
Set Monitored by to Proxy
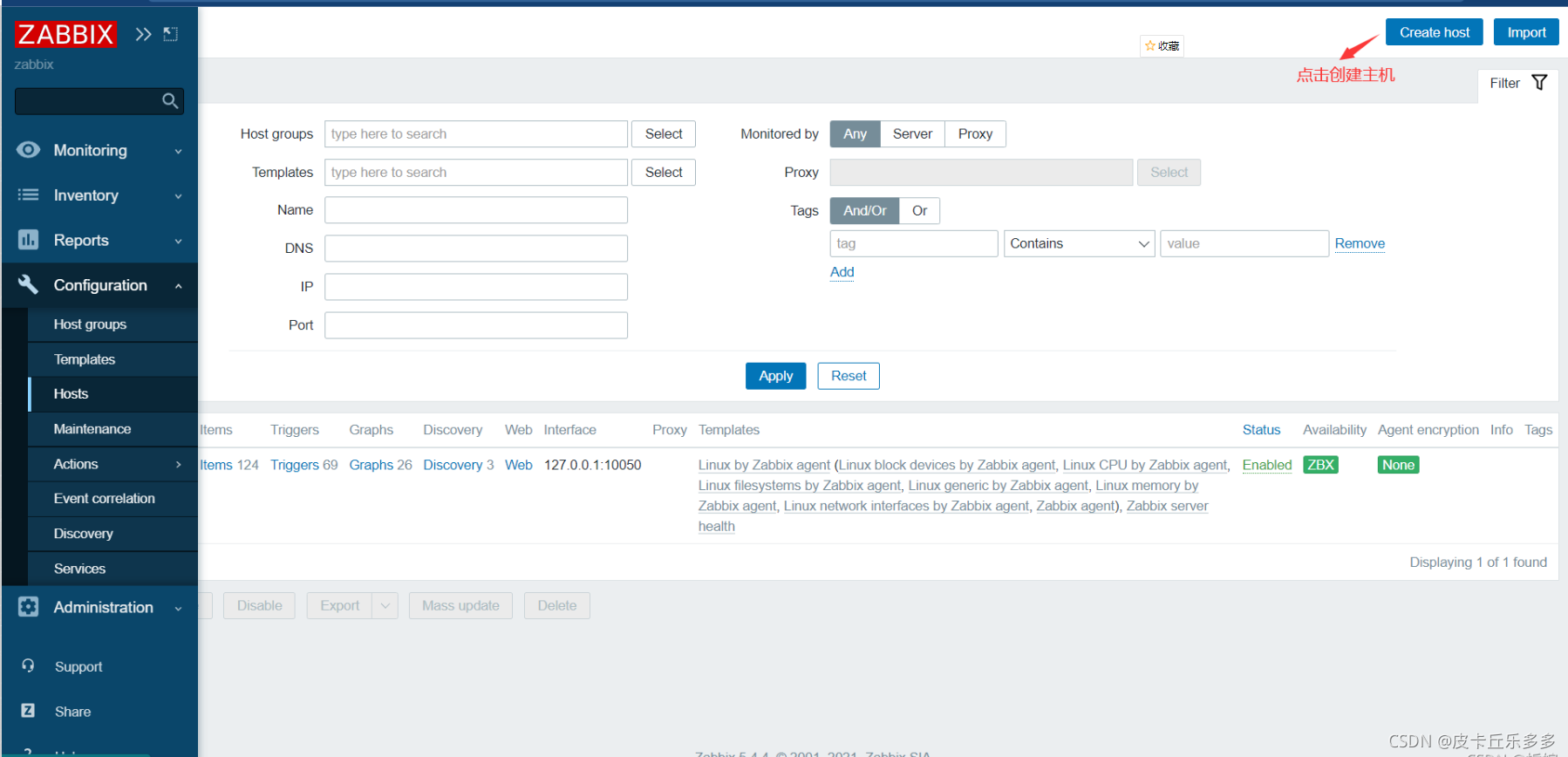click(975, 133)
